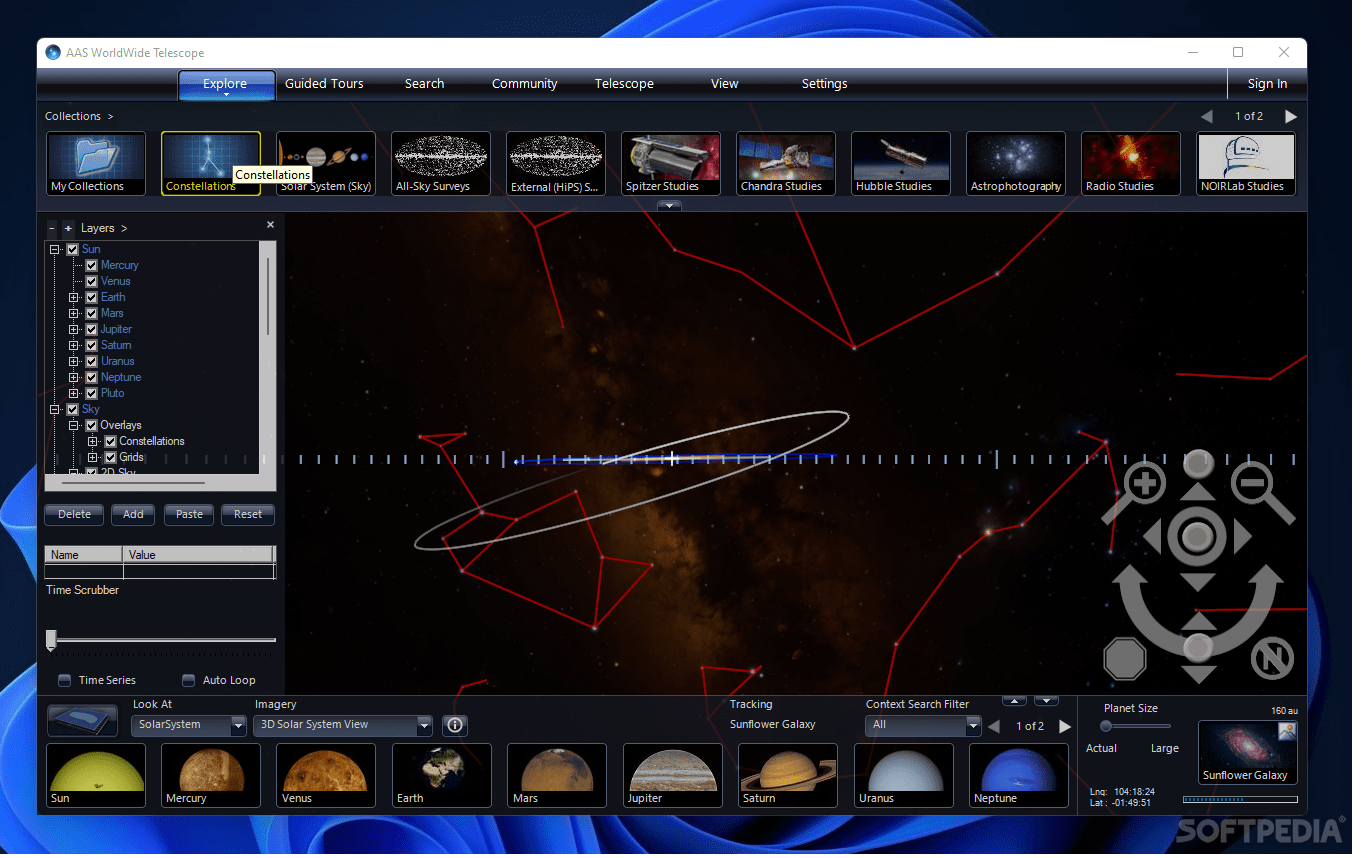Click the Delete layer button
This screenshot has height=858, width=1361.
click(75, 515)
